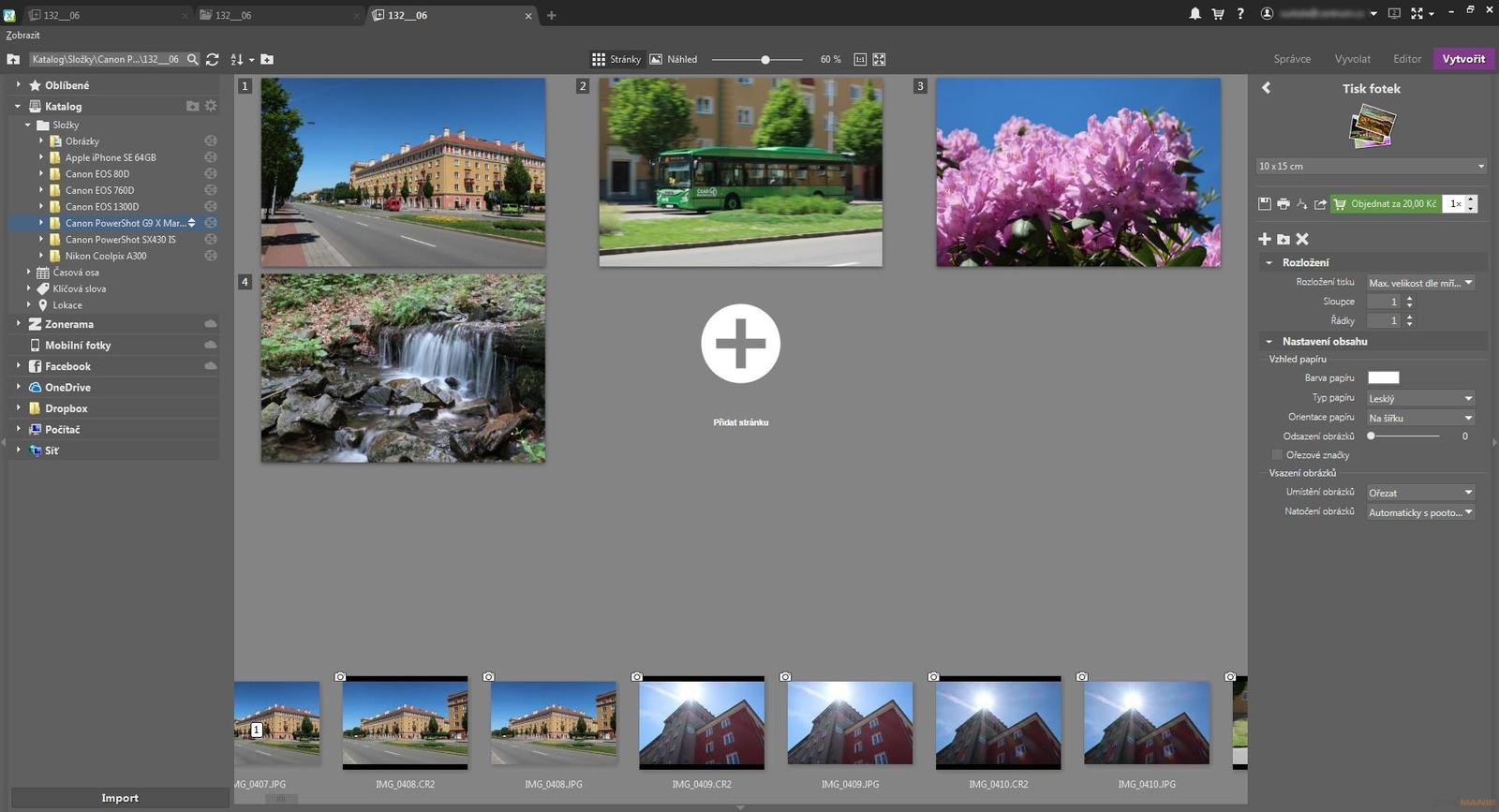Screen dimensions: 1499x812
Task: Select the IMG_0409.CR2 thumbnail in filmstrip
Action: 702,723
